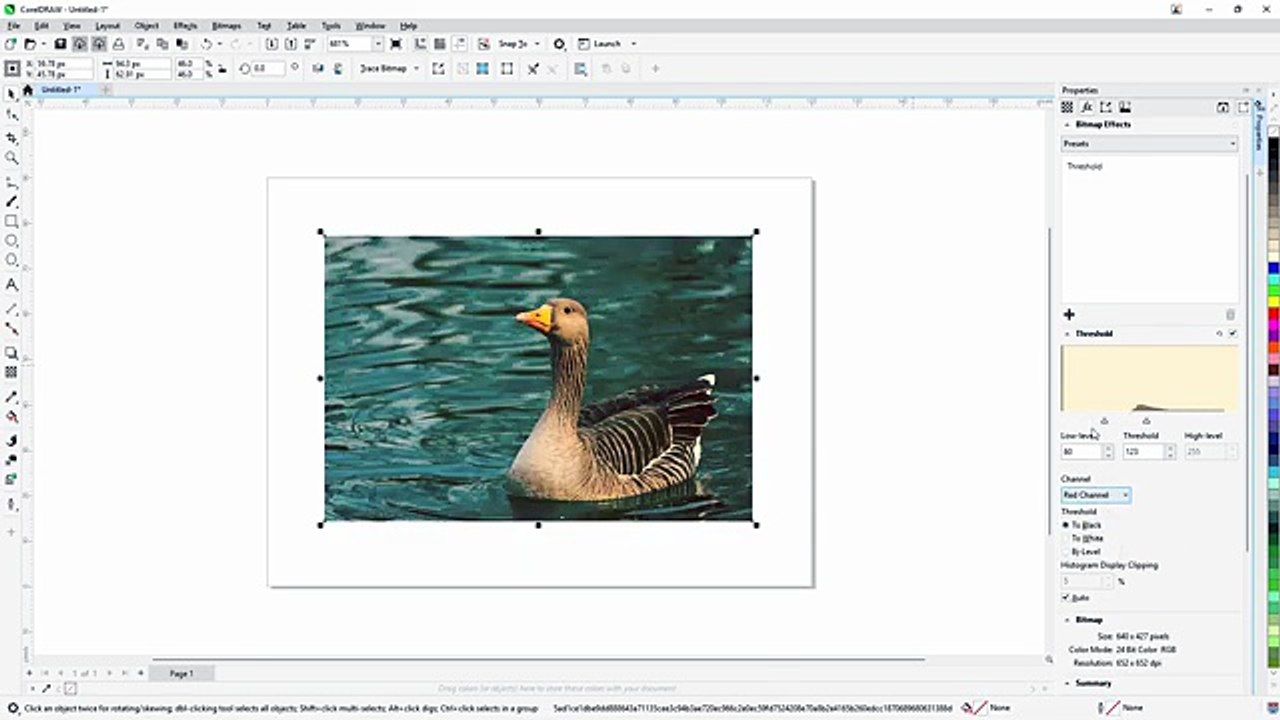Select the Artistic Media brush tool

coord(12,202)
